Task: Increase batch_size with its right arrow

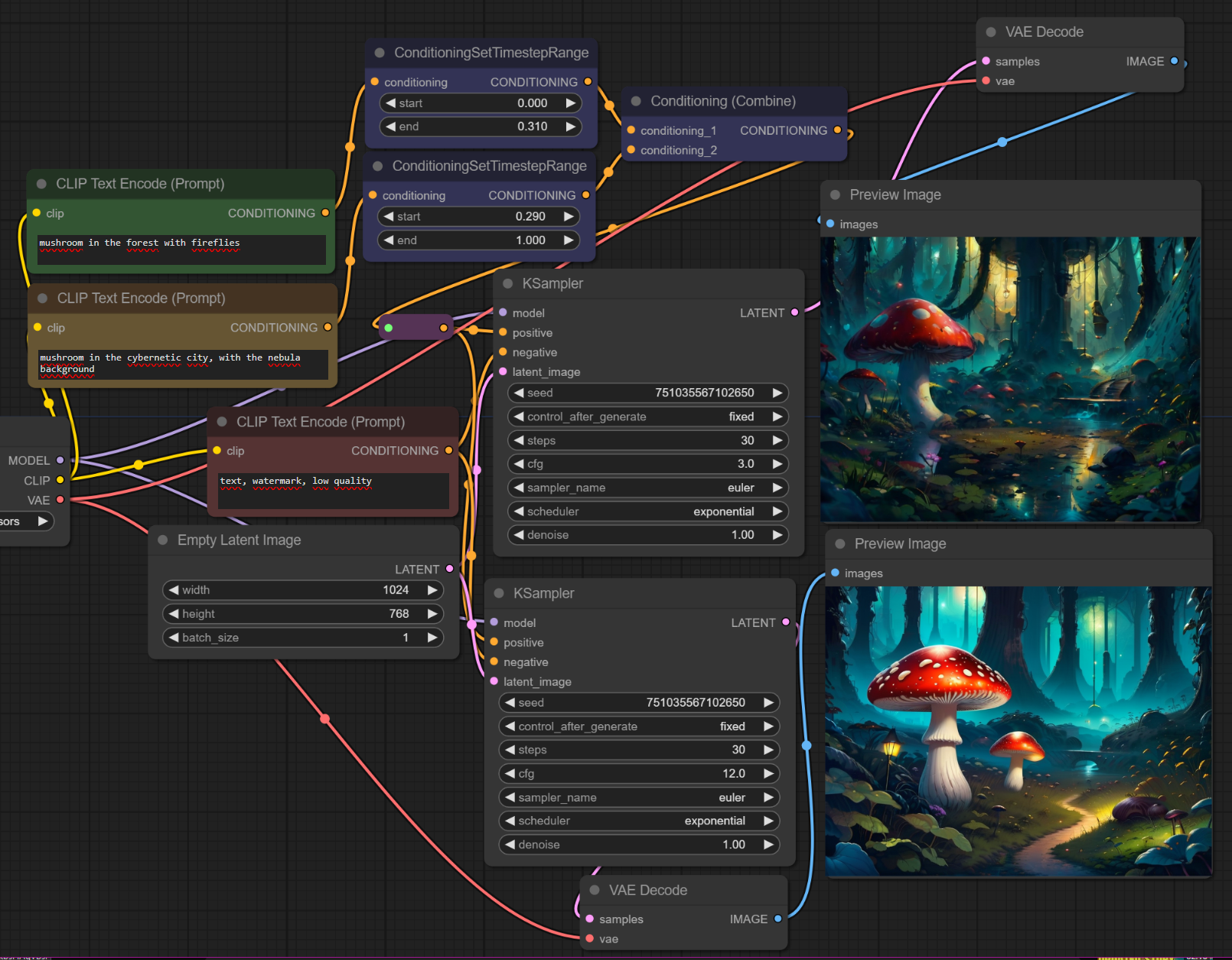Action: (x=432, y=638)
